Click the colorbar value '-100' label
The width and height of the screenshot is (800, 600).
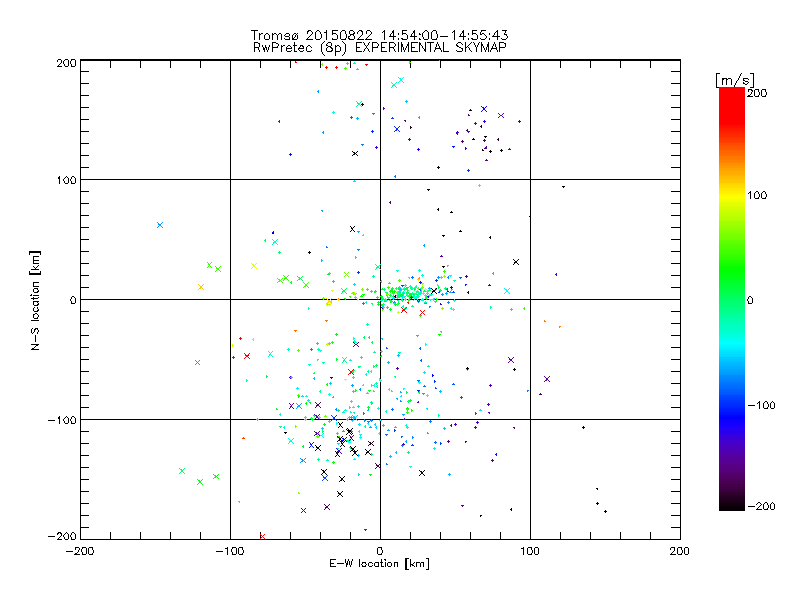[x=761, y=406]
